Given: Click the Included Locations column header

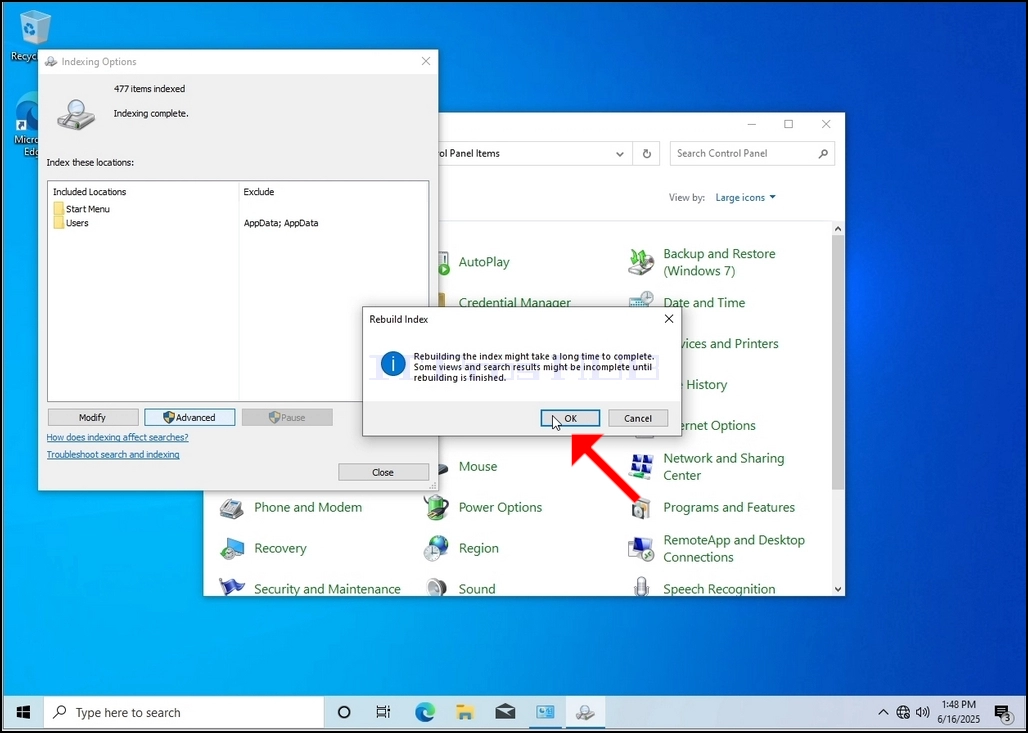Looking at the screenshot, I should (90, 191).
